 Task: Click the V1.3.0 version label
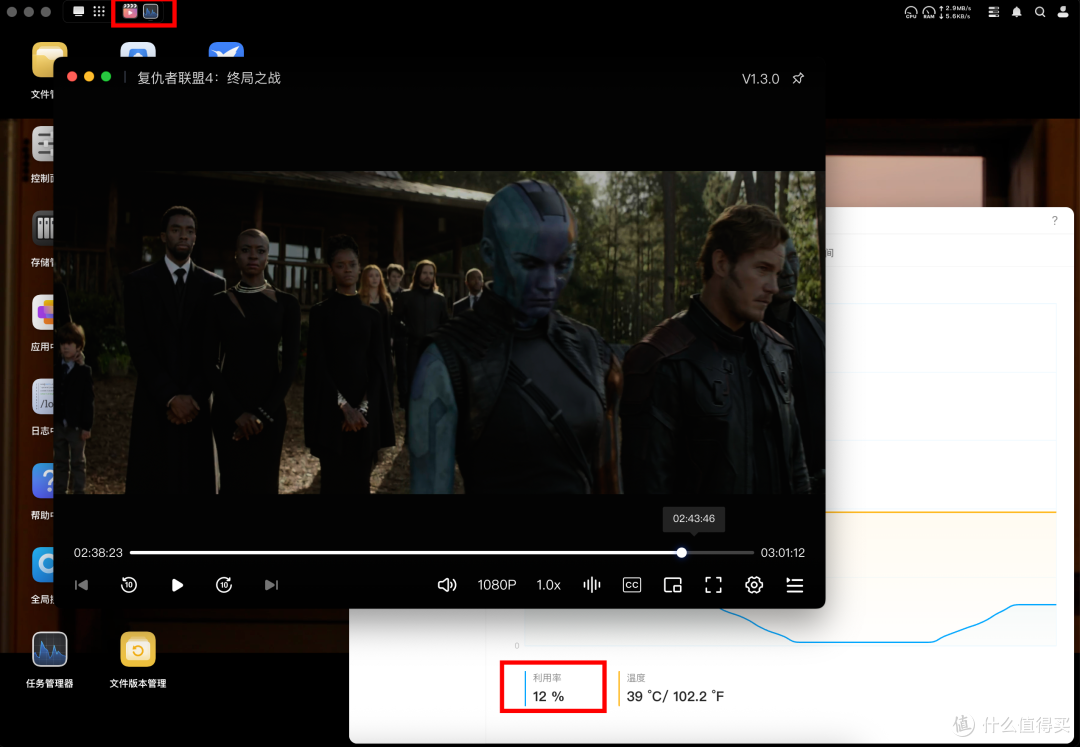[x=760, y=78]
